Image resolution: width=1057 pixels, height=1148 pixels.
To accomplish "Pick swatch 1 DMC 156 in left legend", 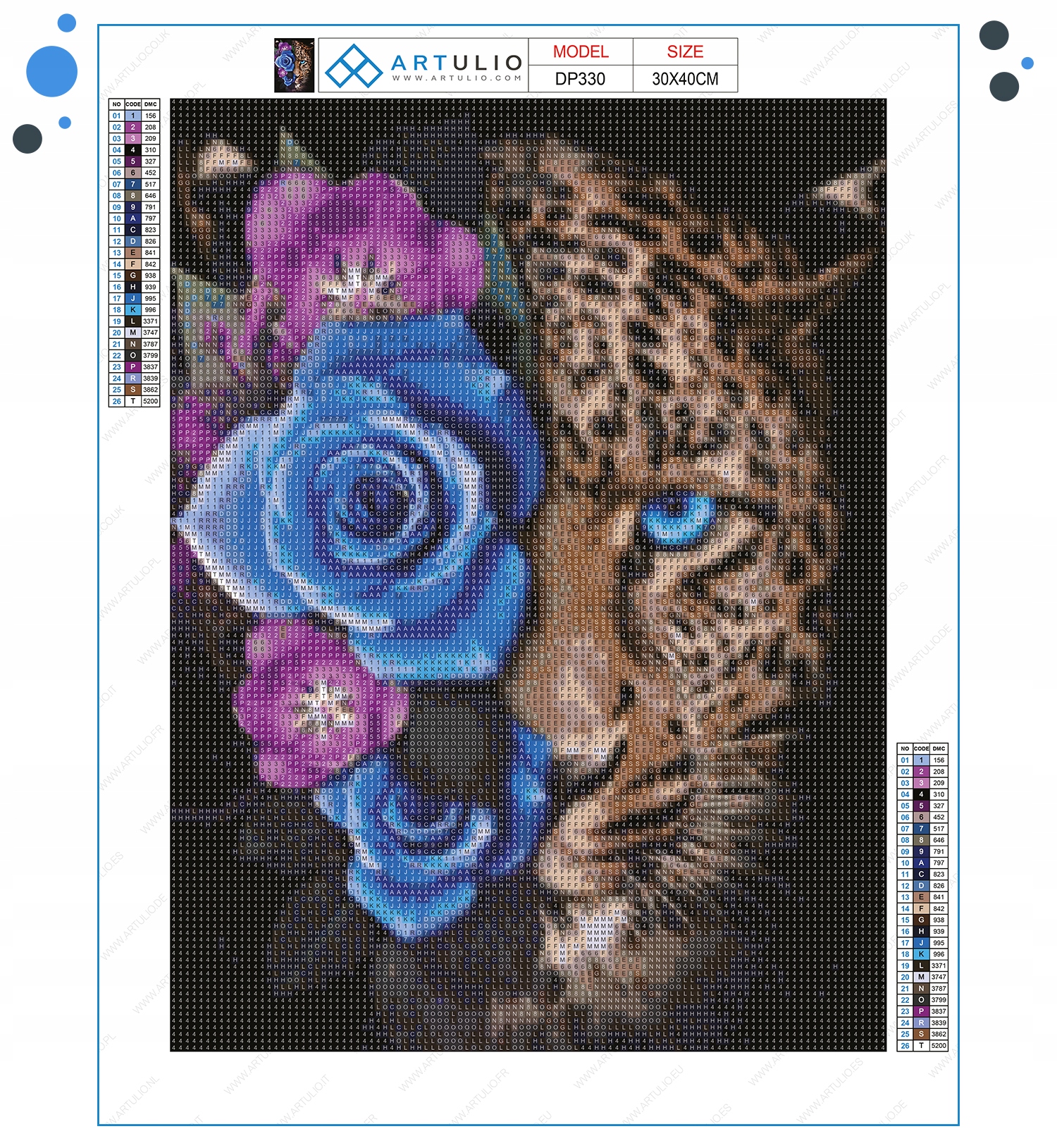I will tap(132, 116).
